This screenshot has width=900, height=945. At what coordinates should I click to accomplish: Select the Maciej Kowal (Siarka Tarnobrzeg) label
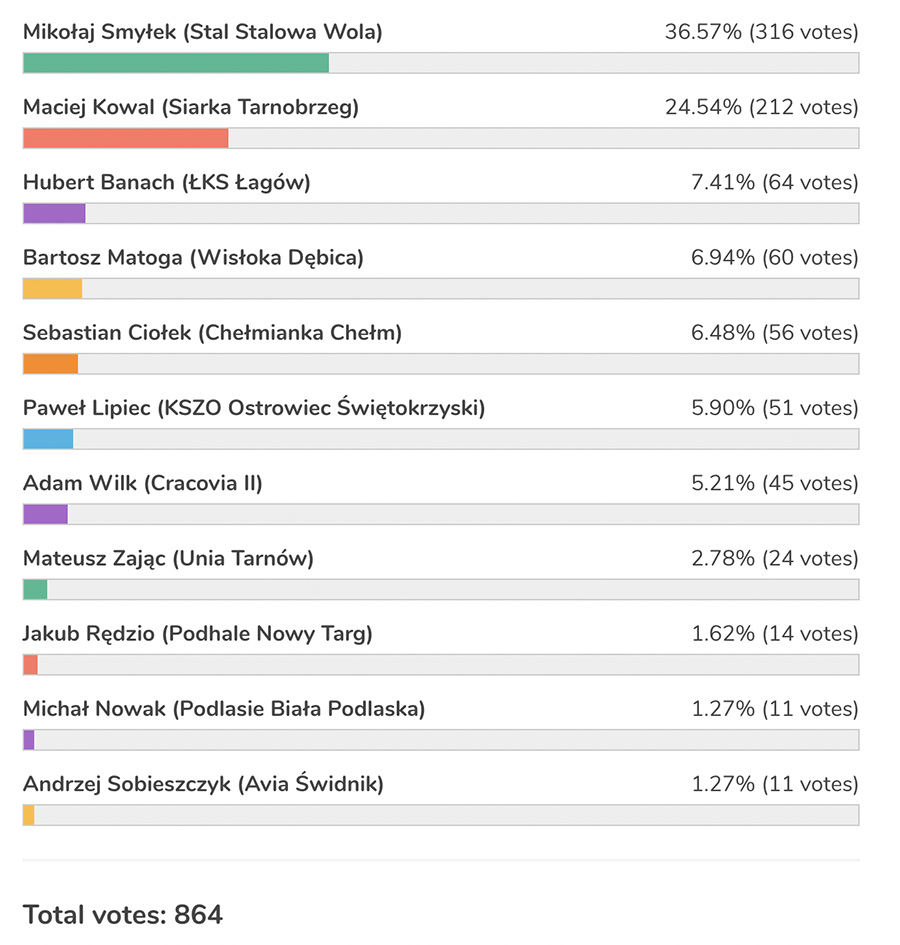(x=190, y=108)
